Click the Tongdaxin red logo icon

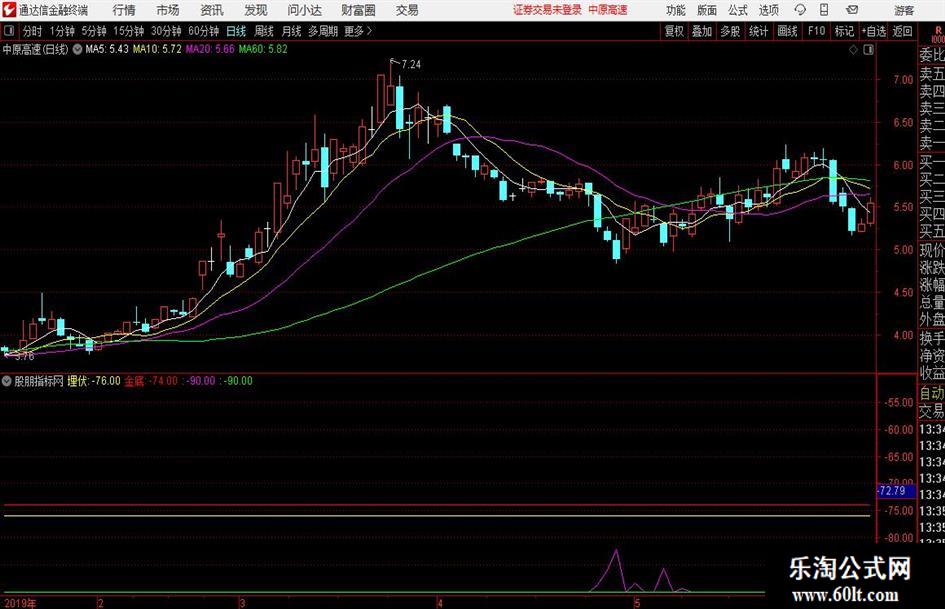point(9,10)
